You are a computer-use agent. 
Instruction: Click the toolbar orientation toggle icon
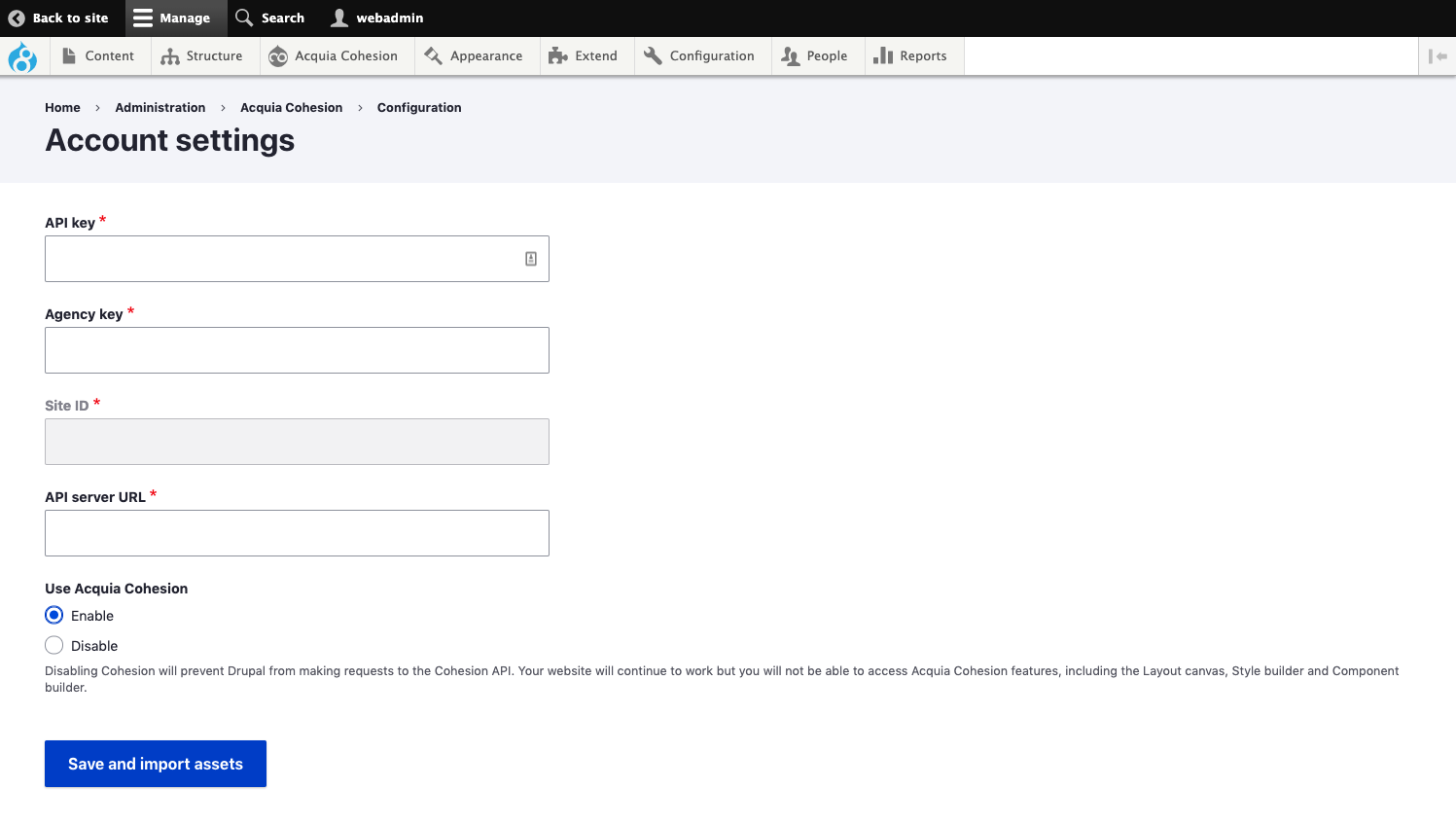pyautogui.click(x=1438, y=56)
